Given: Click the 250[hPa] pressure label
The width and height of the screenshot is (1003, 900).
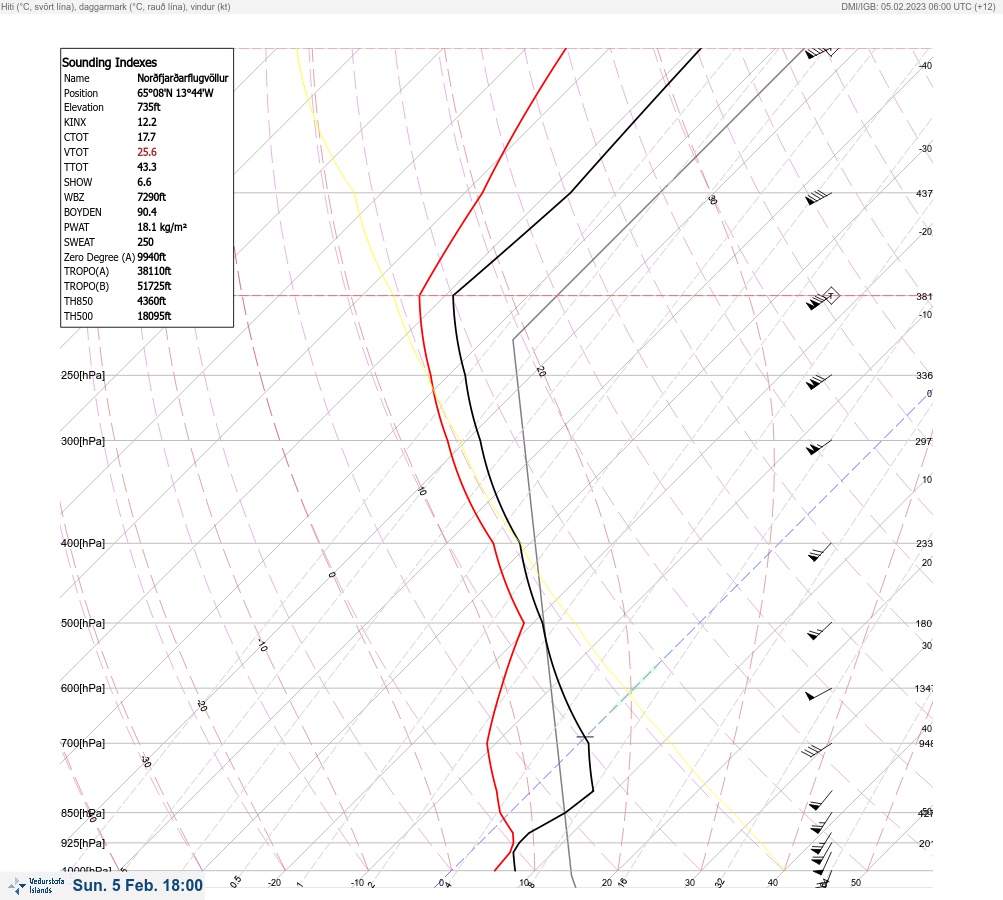Looking at the screenshot, I should 83,375.
